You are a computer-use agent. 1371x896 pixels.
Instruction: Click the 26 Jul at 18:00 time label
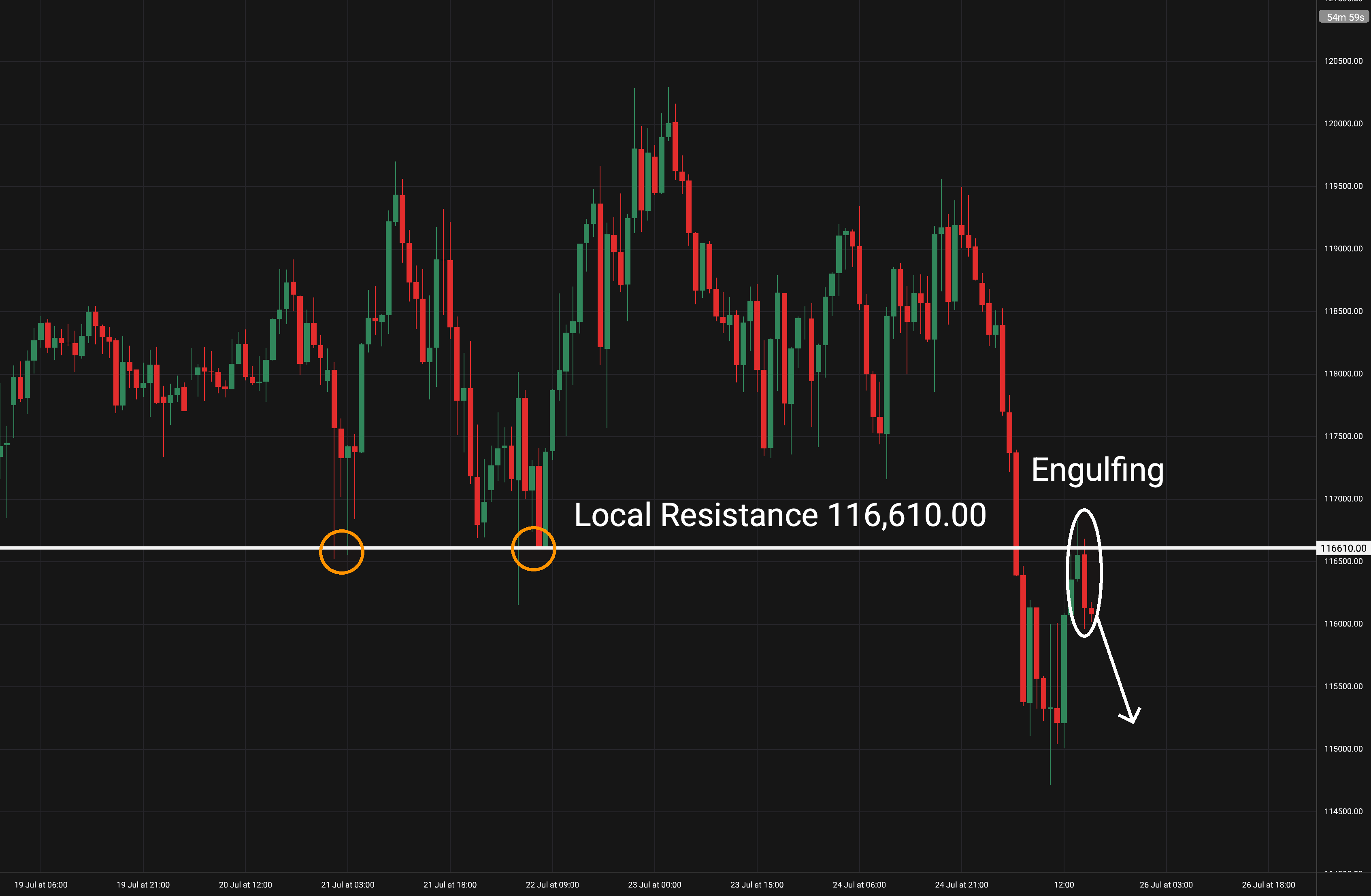click(x=1269, y=885)
